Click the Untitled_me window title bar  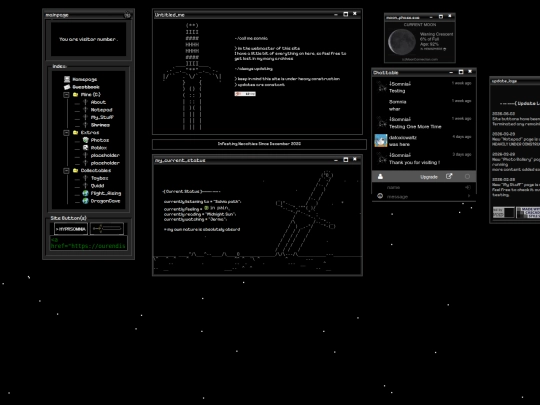coord(257,15)
